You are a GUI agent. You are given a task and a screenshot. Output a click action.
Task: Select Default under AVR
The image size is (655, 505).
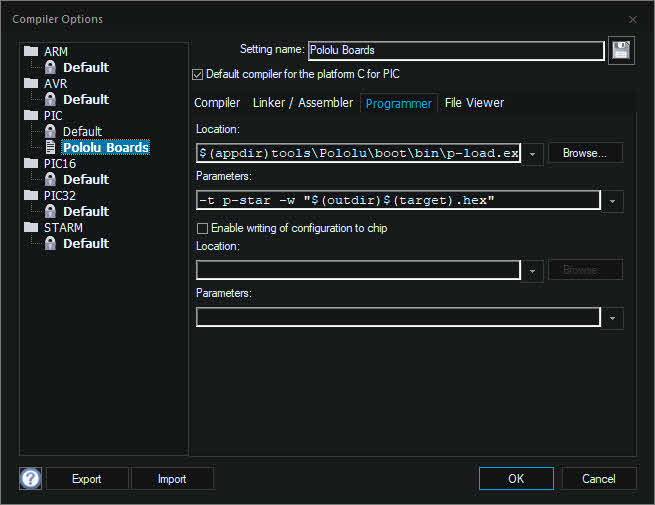[86, 99]
